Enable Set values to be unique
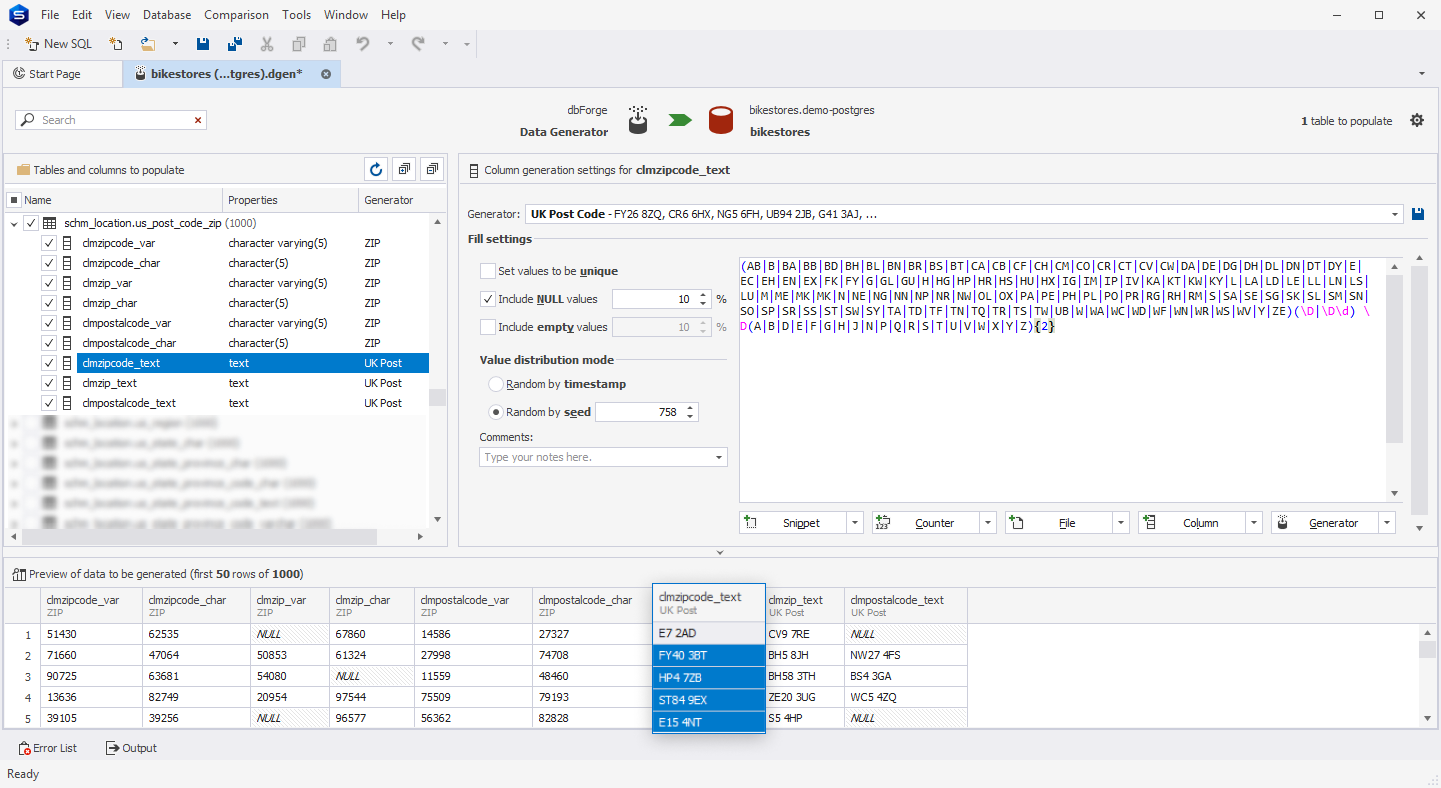This screenshot has height=788, width=1441. pyautogui.click(x=488, y=271)
